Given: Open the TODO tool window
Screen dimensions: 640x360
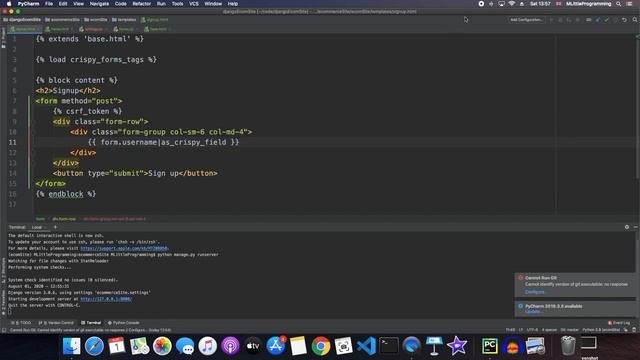Looking at the screenshot, I should coord(21,322).
